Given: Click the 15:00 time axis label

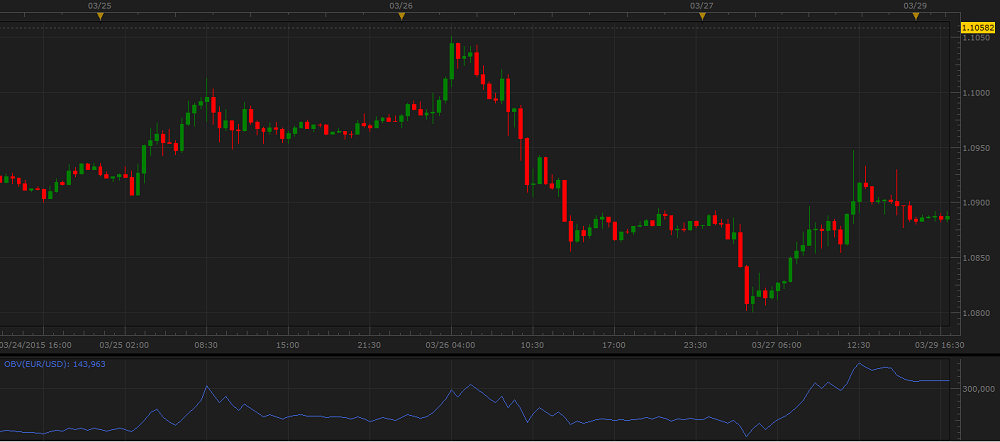Looking at the screenshot, I should click(288, 345).
